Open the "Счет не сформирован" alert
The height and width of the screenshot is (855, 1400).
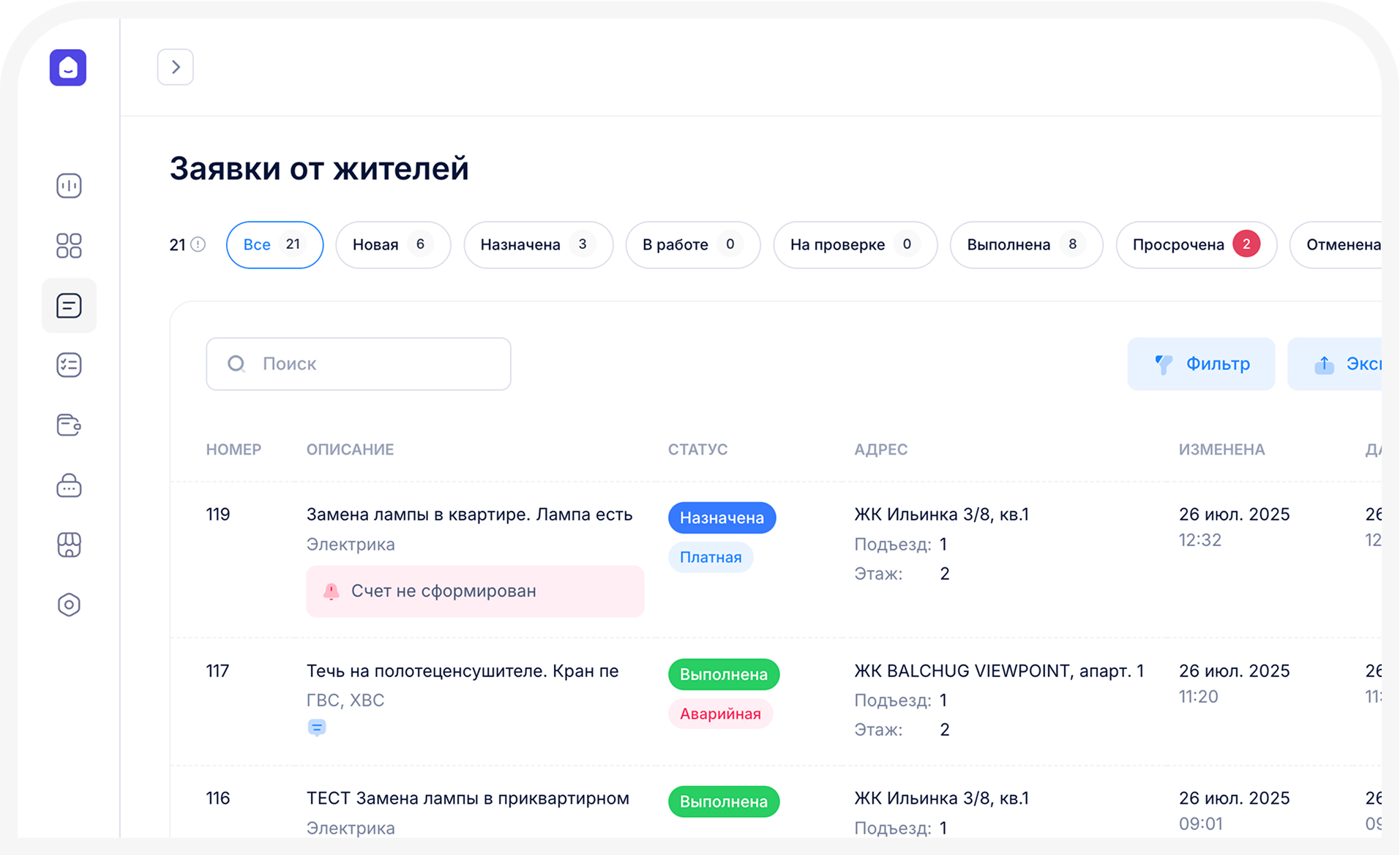475,591
